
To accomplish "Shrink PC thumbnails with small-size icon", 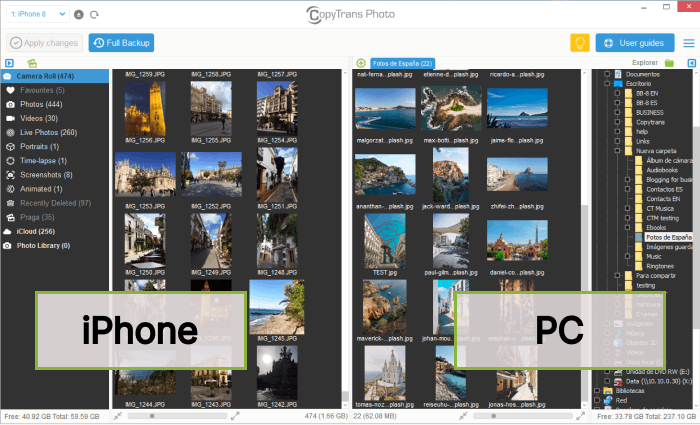I will pyautogui.click(x=463, y=416).
